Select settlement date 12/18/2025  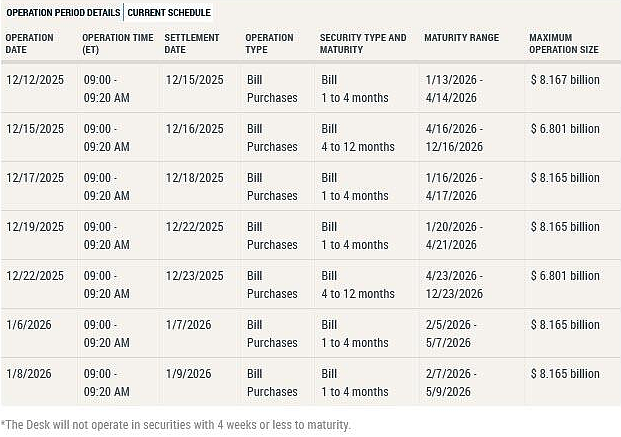[194, 178]
